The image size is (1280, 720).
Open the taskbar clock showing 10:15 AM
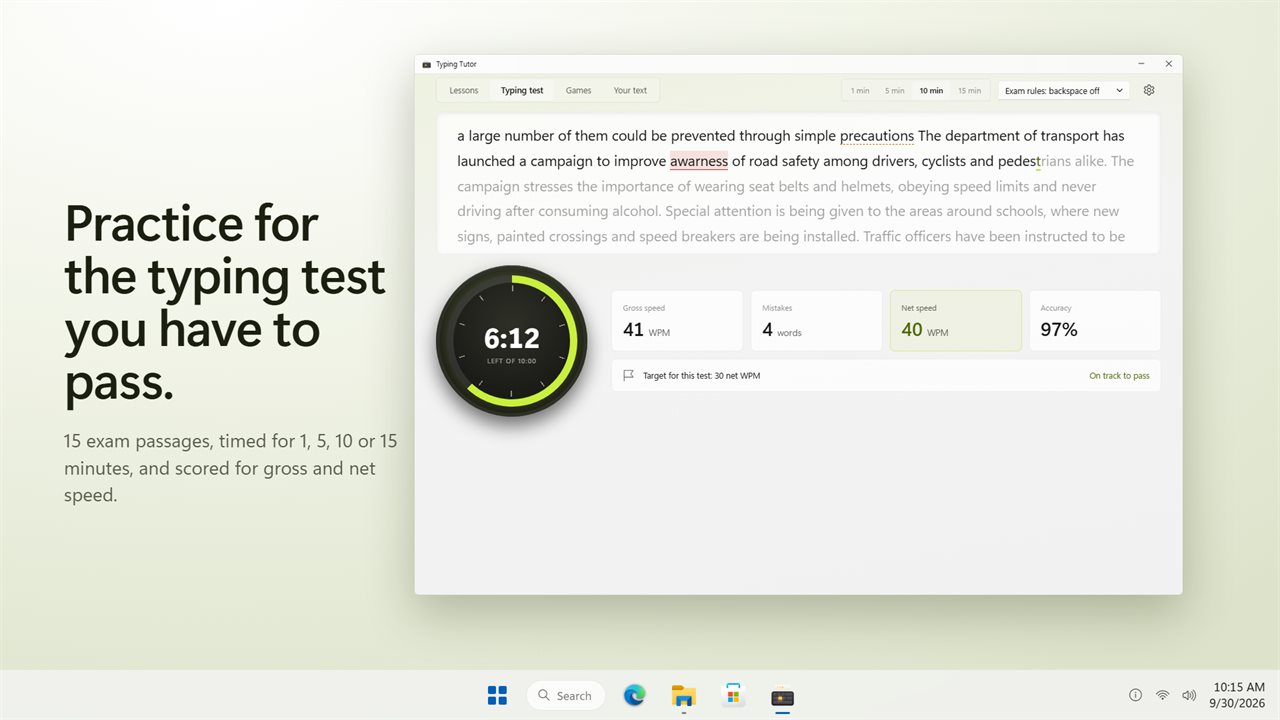tap(1238, 695)
